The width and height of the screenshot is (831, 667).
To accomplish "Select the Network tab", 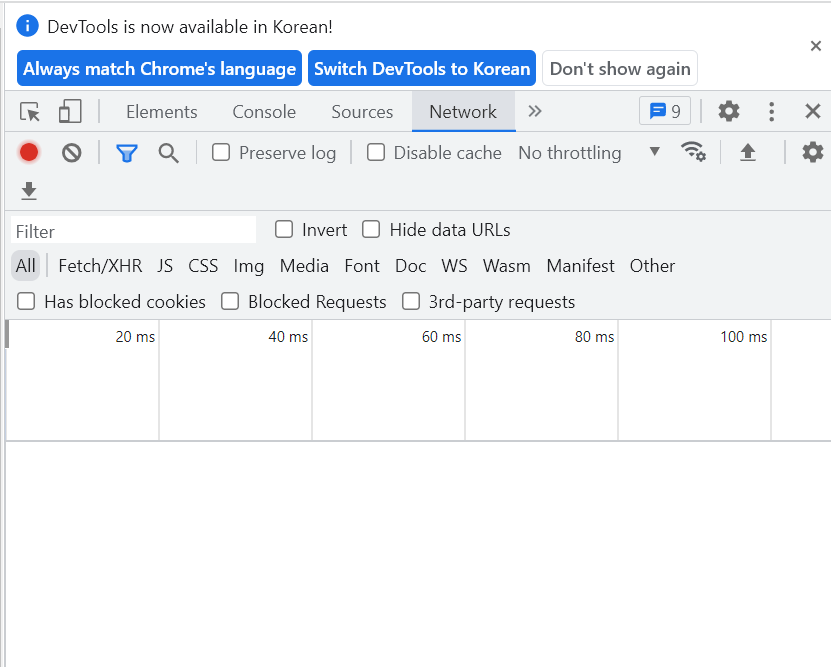I will [463, 112].
